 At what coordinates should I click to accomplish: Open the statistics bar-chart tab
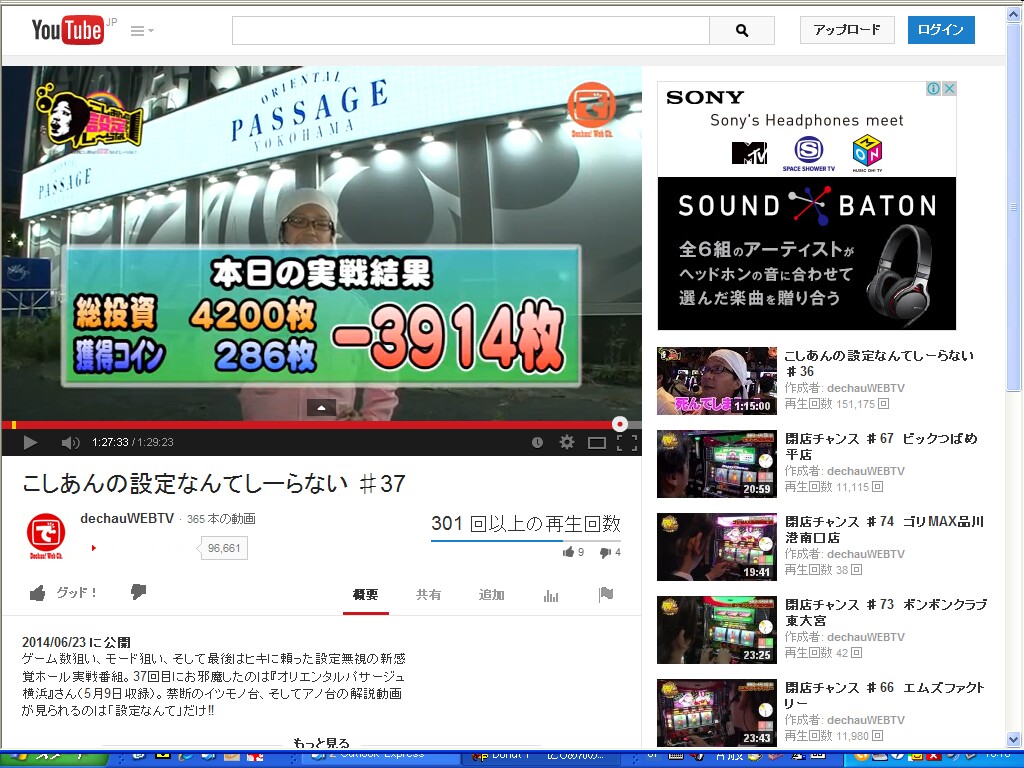coord(551,595)
